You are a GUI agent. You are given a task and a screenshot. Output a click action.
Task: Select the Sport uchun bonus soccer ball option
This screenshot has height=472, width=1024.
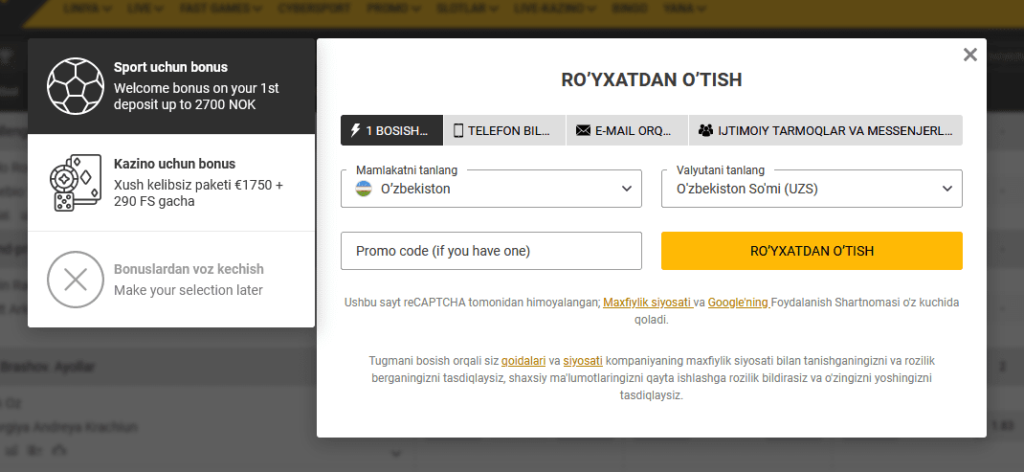[x=171, y=86]
